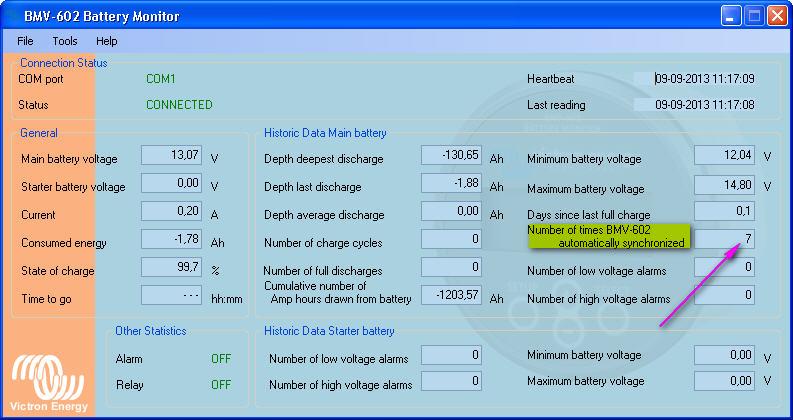The image size is (793, 420).
Task: Click the green highlighted synchronized label
Action: (609, 236)
